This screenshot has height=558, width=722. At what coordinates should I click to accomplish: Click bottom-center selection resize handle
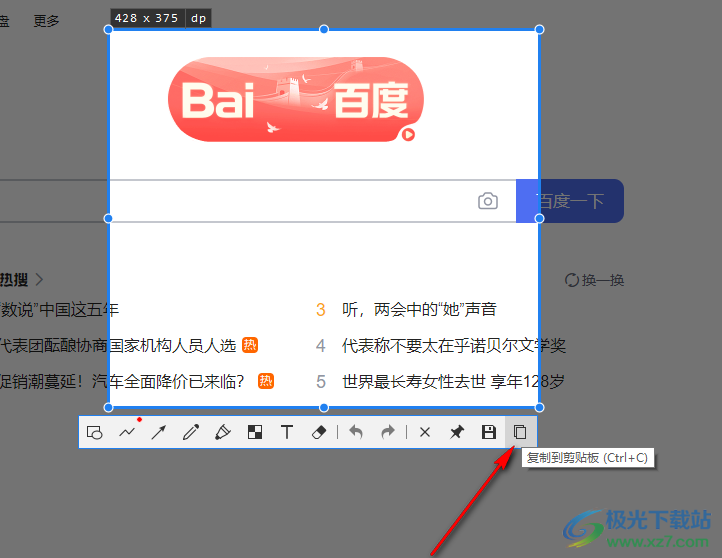coord(324,407)
